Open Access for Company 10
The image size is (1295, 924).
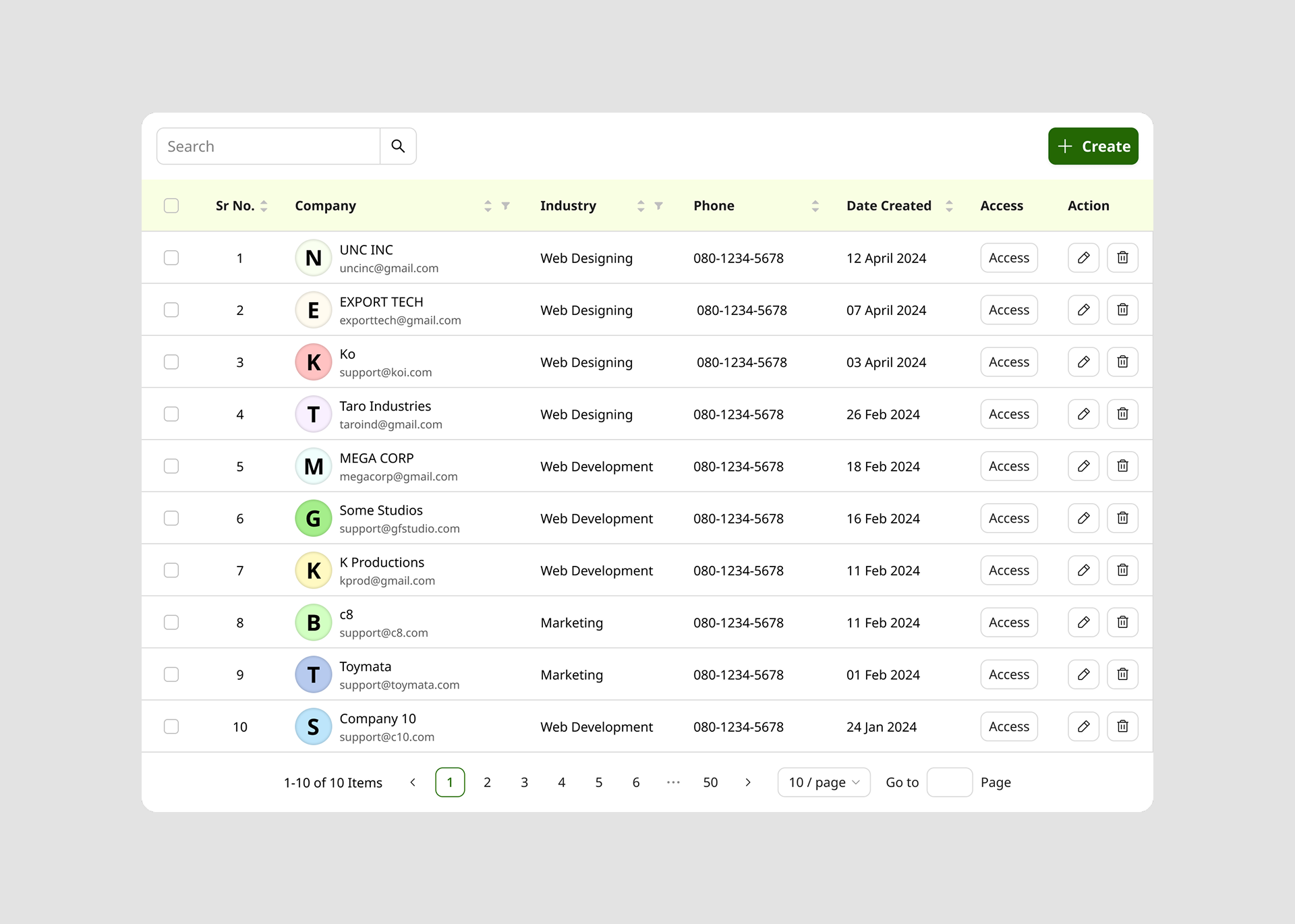(1008, 726)
